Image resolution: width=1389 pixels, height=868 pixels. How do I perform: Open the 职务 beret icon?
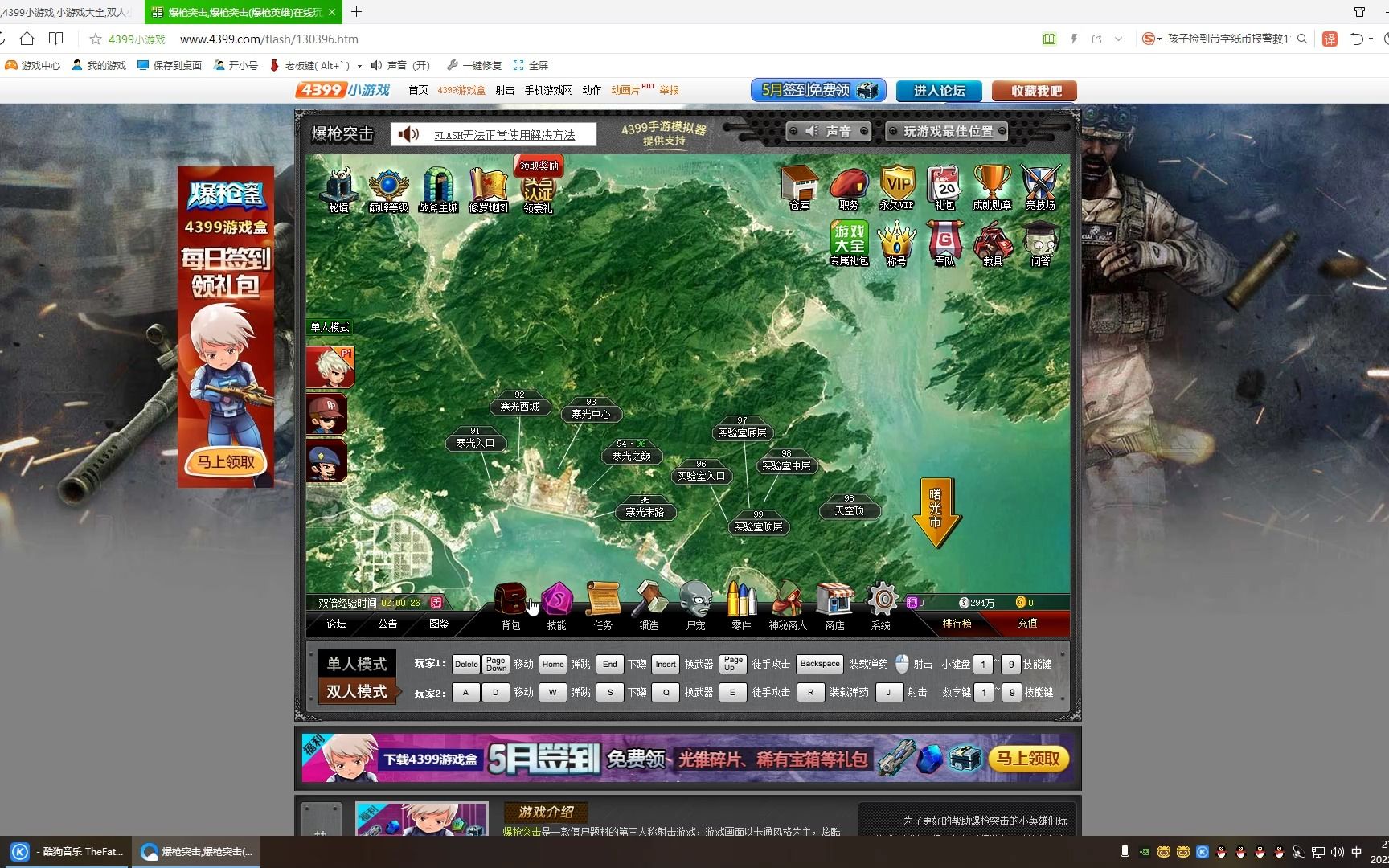point(849,188)
